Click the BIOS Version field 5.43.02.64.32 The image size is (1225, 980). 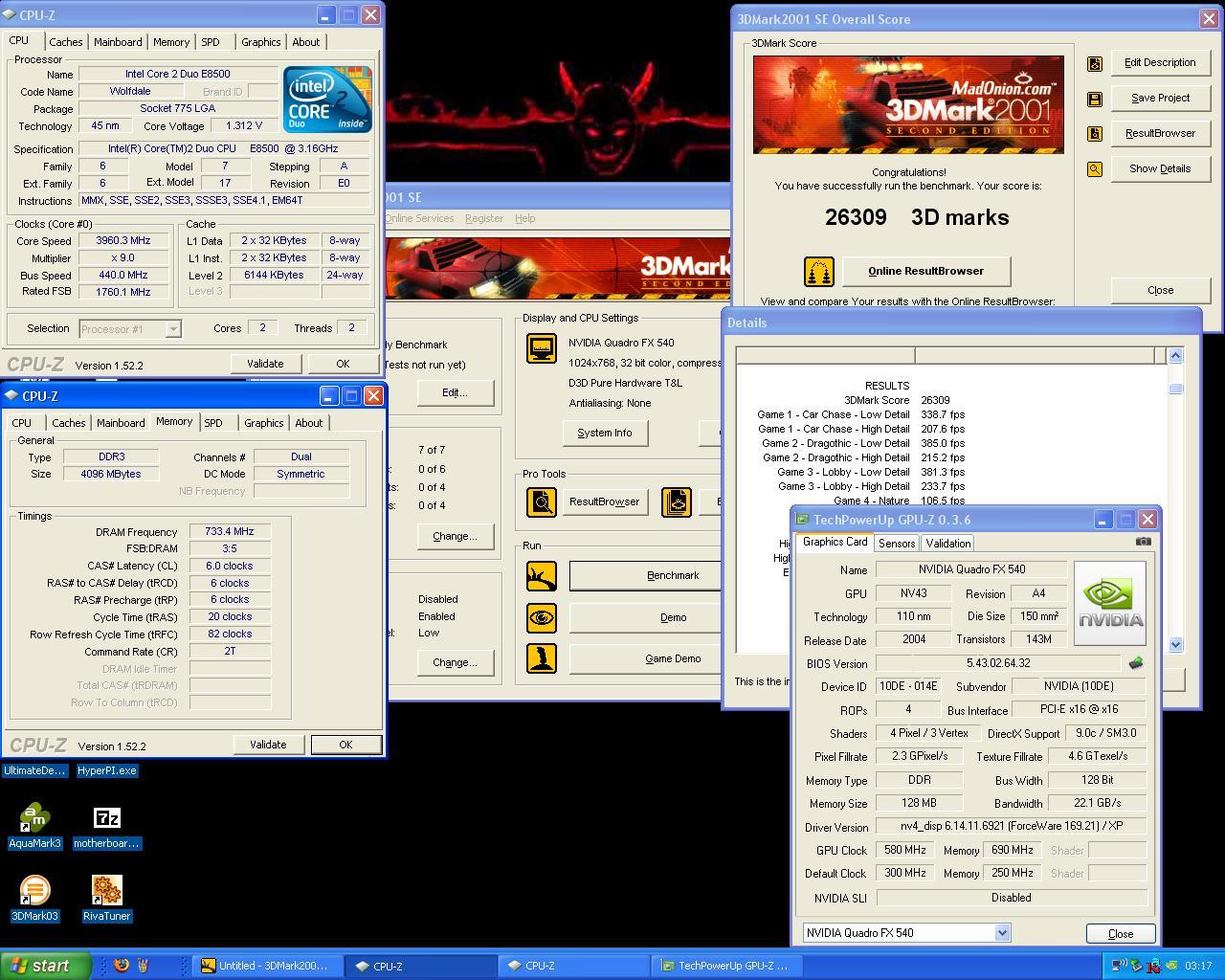coord(998,663)
